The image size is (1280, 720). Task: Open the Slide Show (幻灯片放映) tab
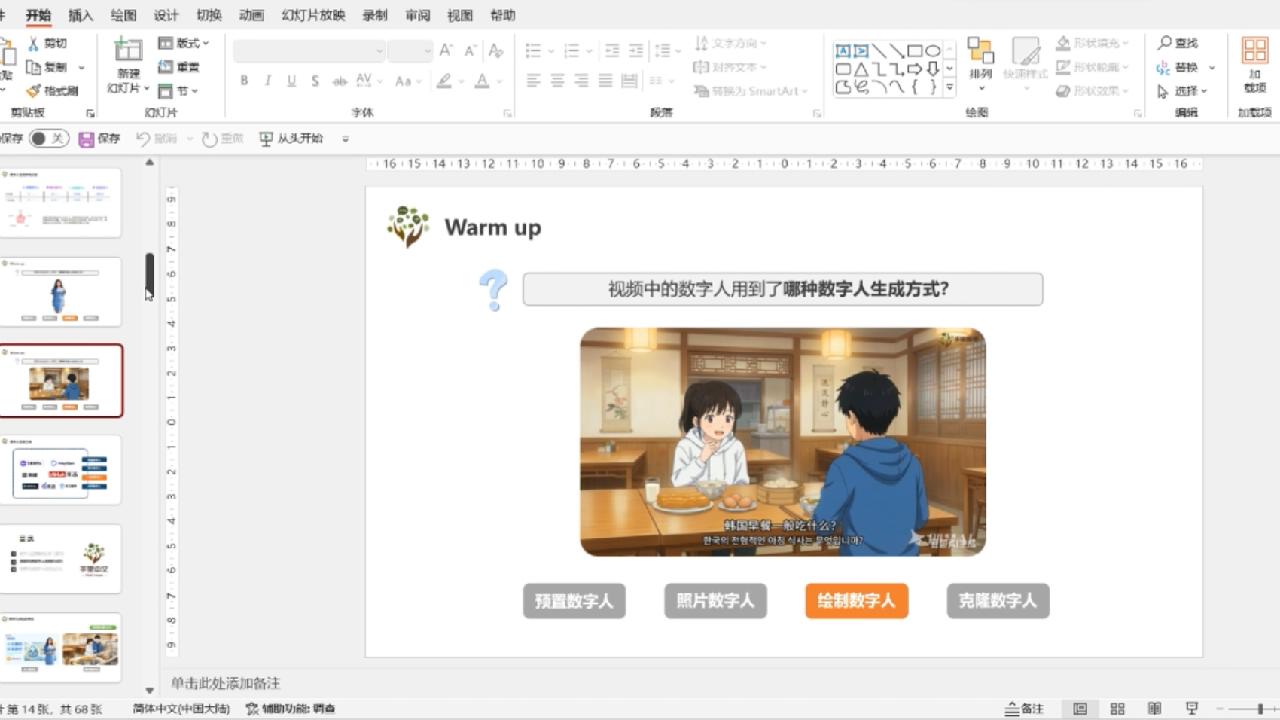(x=314, y=15)
